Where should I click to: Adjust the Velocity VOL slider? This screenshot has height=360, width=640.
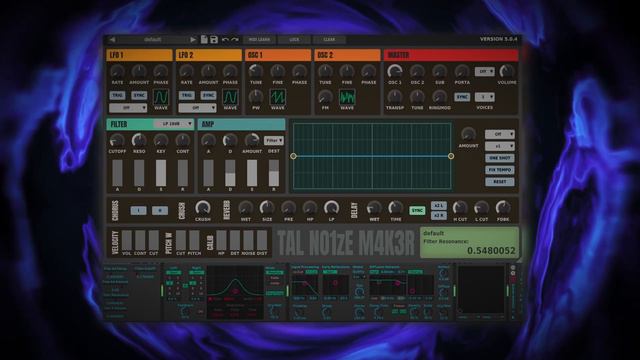(x=127, y=240)
